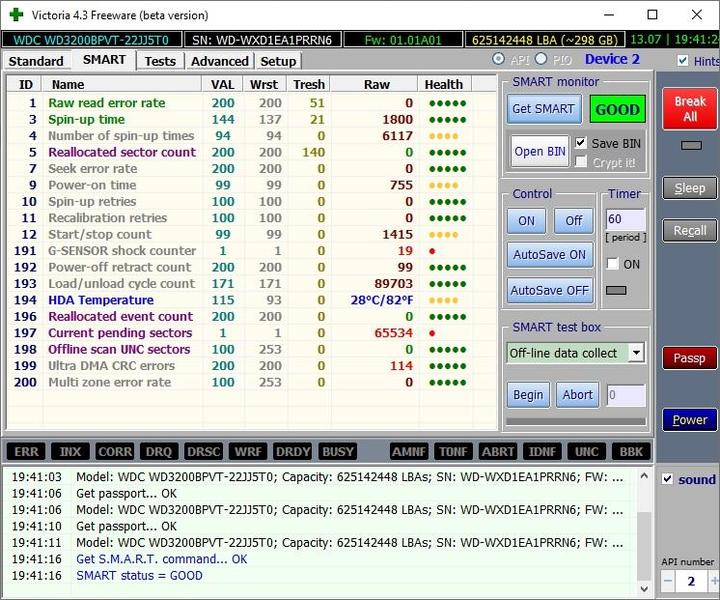Uncheck the Save BIN checkbox
Image resolution: width=720 pixels, height=600 pixels.
tap(581, 143)
